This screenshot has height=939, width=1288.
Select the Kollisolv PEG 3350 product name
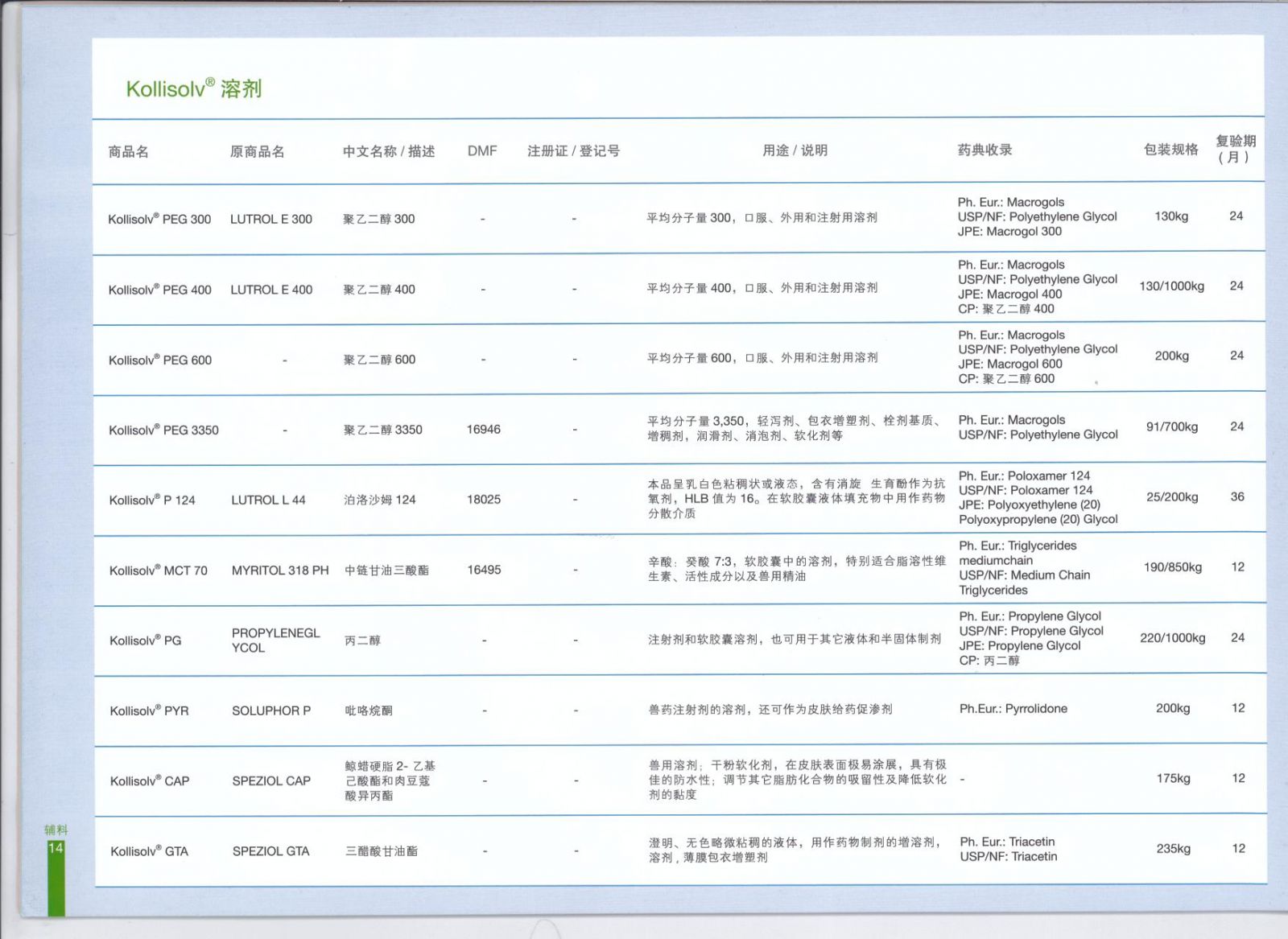(164, 430)
